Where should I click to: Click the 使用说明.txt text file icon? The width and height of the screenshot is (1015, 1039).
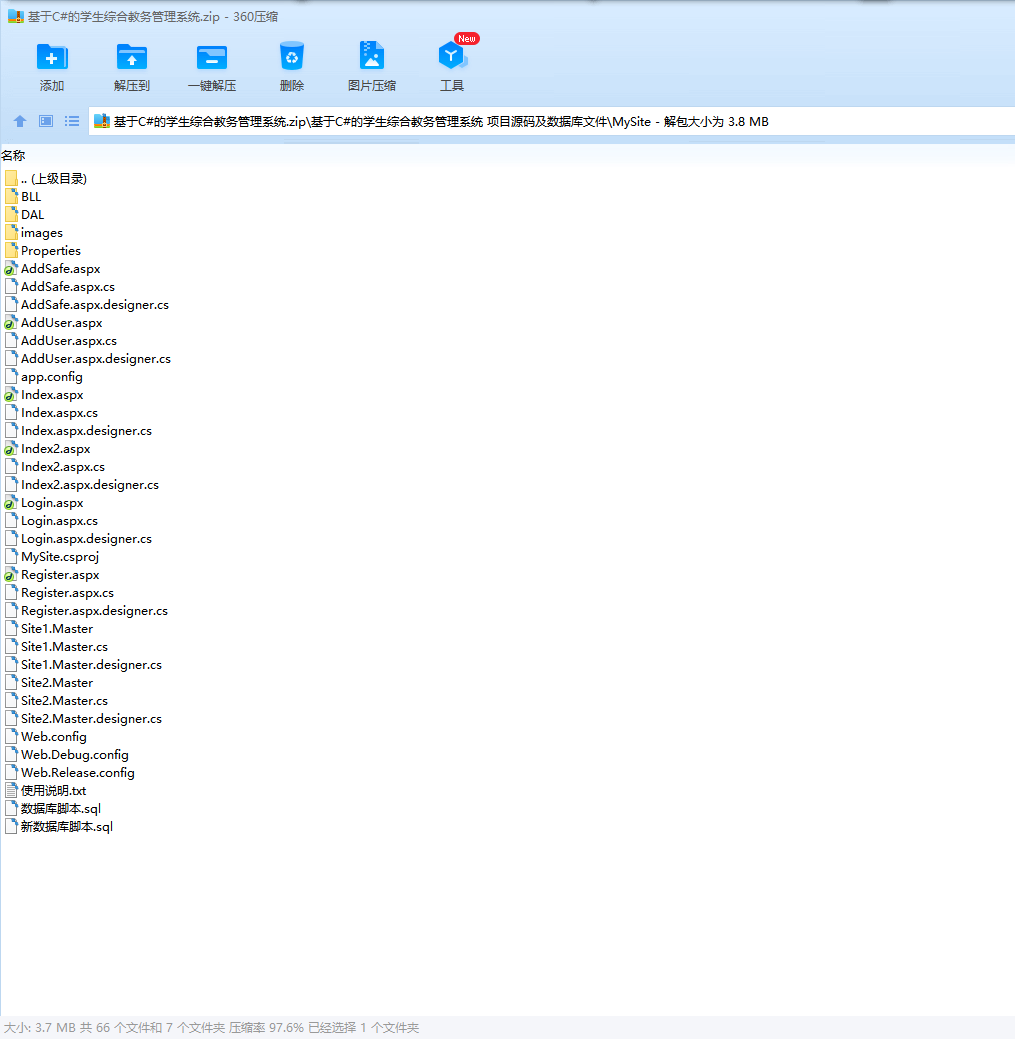(x=11, y=790)
